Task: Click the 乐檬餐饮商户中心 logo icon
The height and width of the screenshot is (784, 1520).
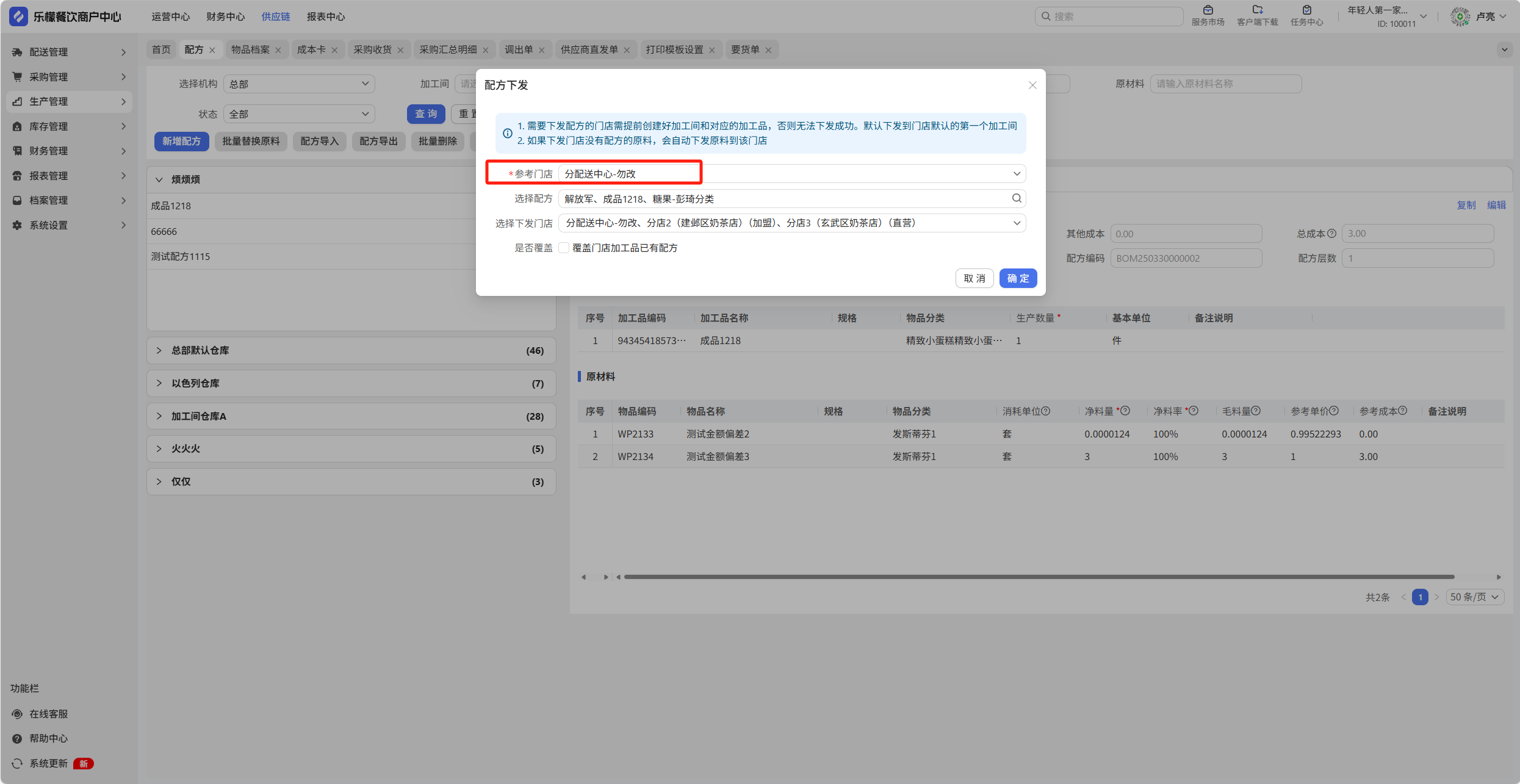Action: 18,16
